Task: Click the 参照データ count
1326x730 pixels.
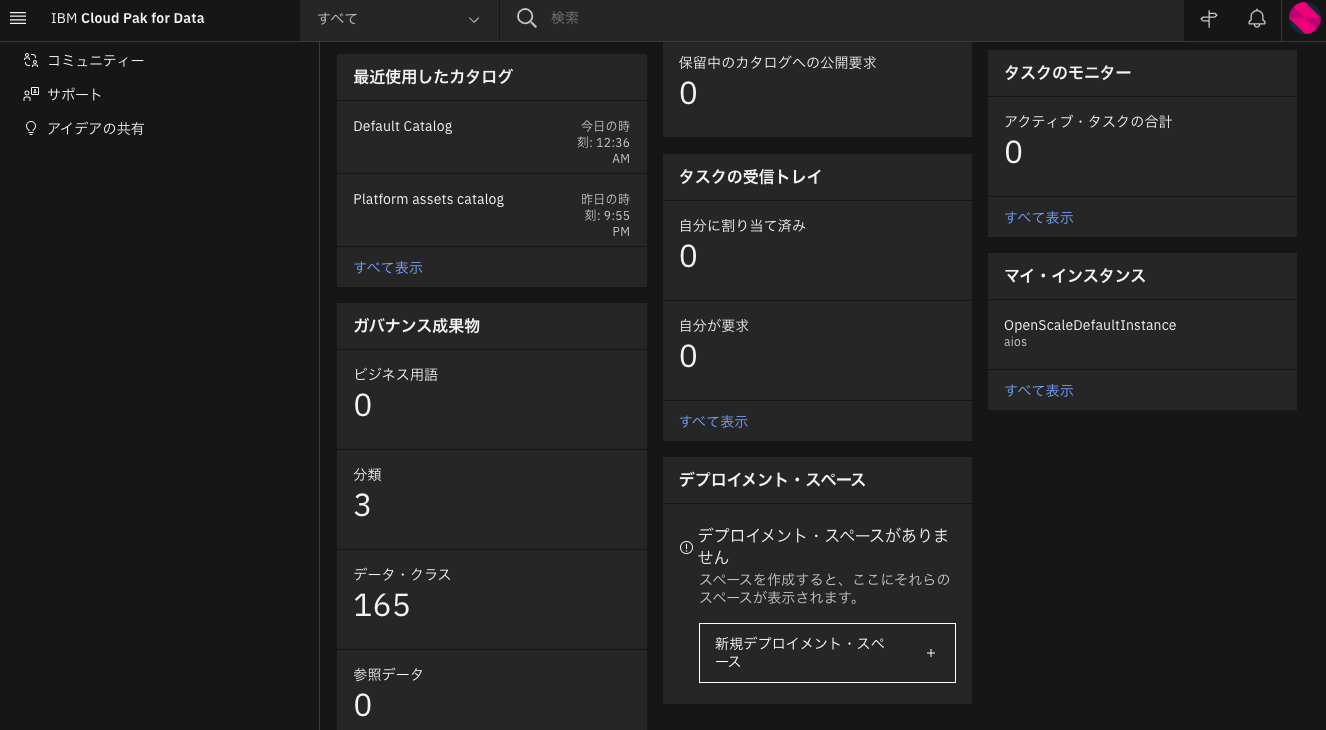Action: pyautogui.click(x=363, y=705)
